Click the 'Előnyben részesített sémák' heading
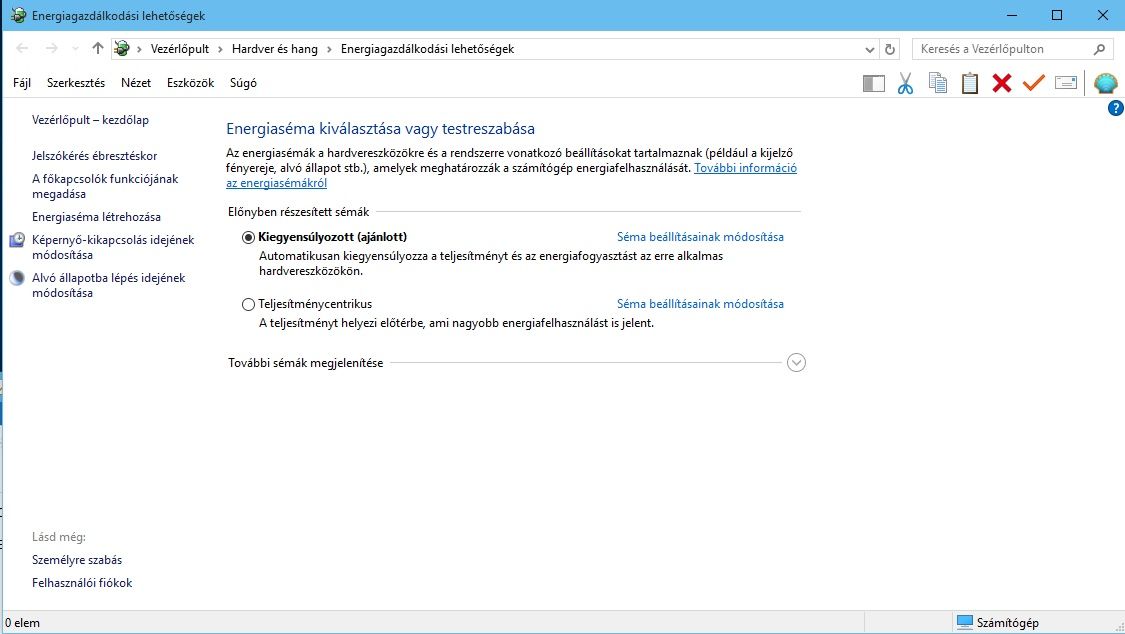The width and height of the screenshot is (1125, 634). click(298, 212)
